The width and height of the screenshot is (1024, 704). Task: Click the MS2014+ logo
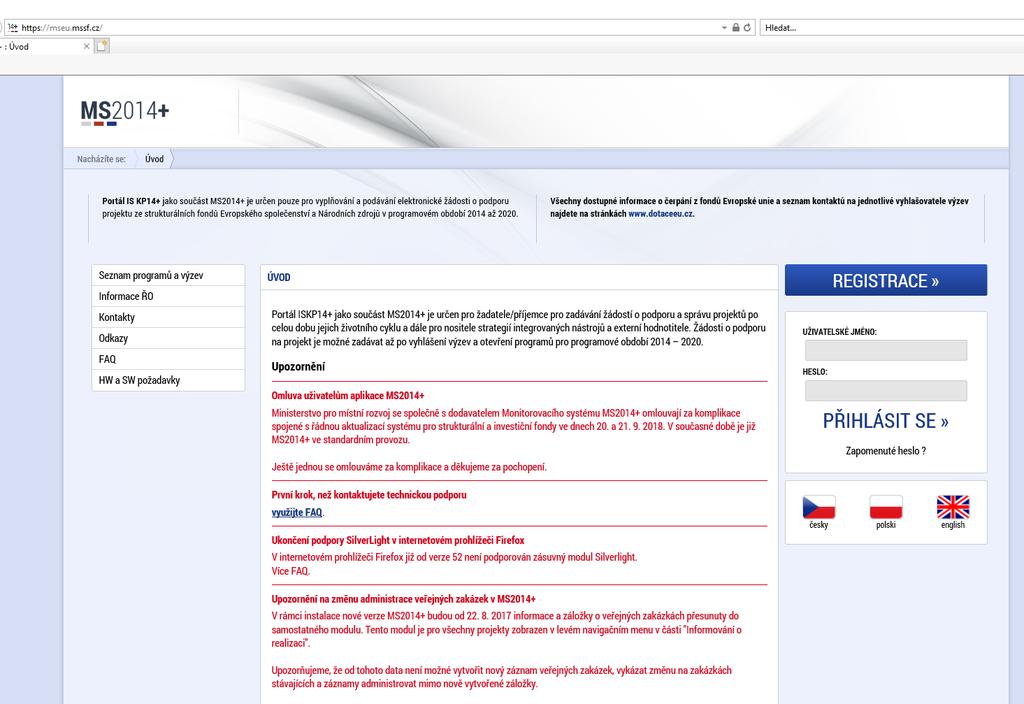125,112
